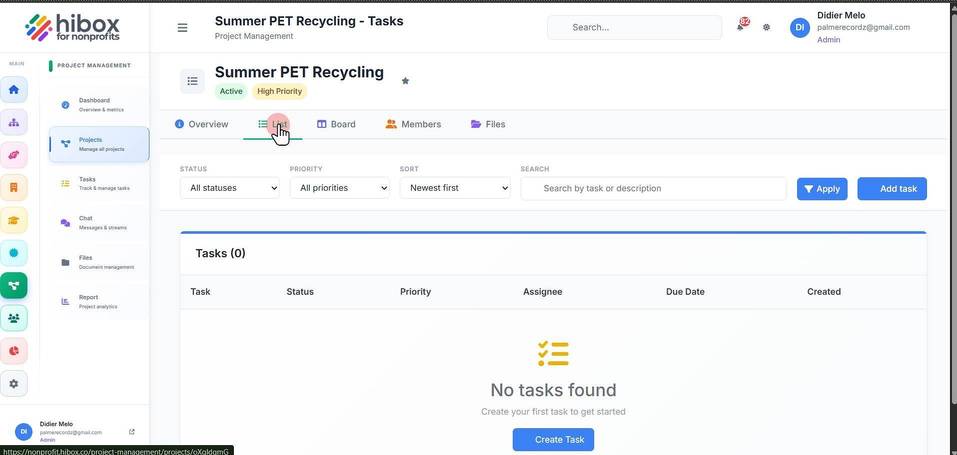Open the red pie chart sidebar icon

coord(13,351)
